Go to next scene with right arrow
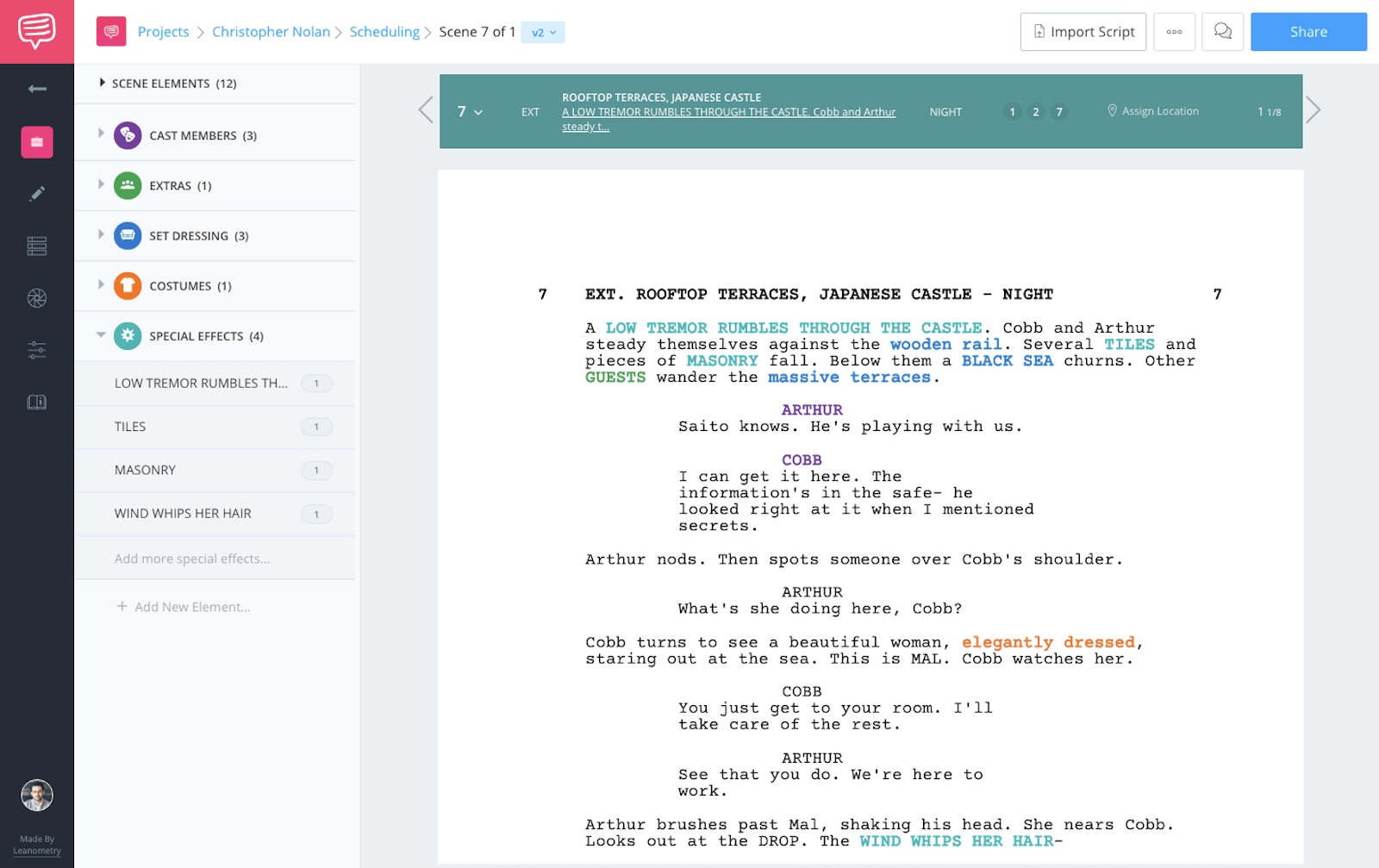The image size is (1379, 868). coord(1313,109)
